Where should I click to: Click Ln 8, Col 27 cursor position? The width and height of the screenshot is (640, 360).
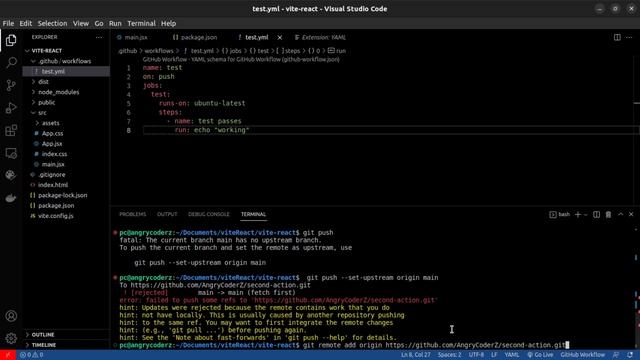click(x=416, y=355)
